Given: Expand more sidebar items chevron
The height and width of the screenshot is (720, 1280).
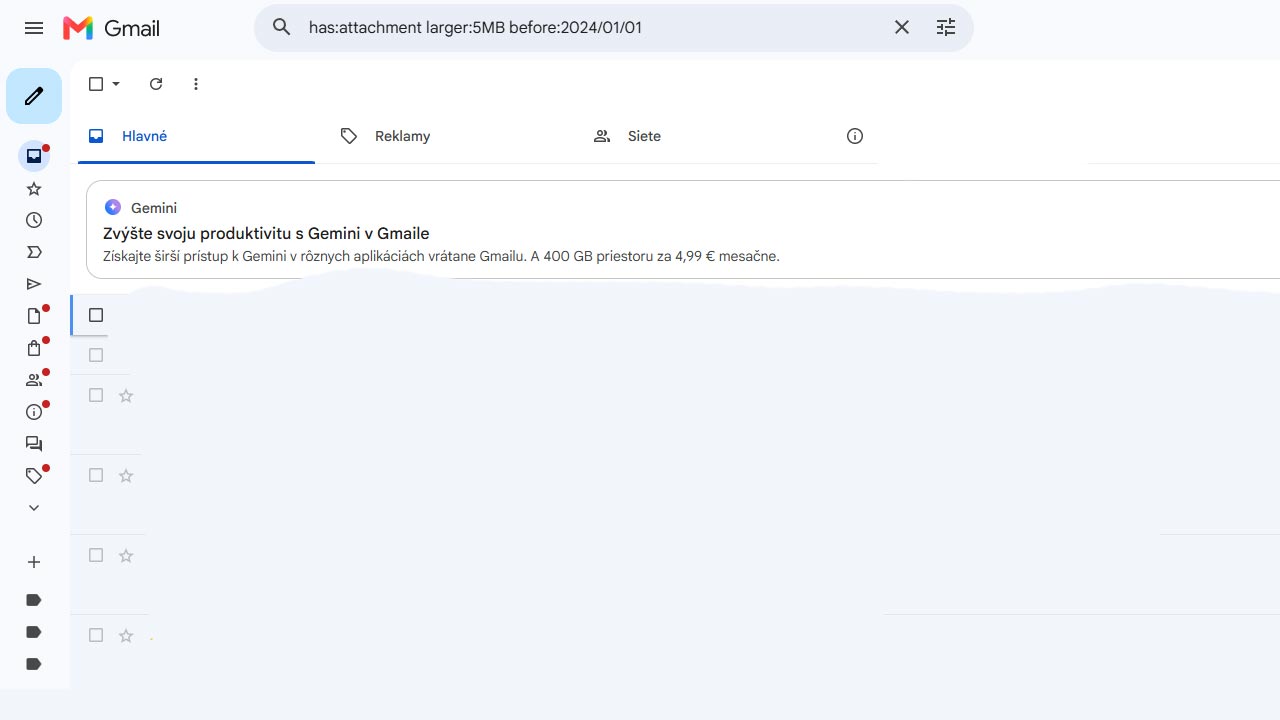Looking at the screenshot, I should [x=34, y=508].
